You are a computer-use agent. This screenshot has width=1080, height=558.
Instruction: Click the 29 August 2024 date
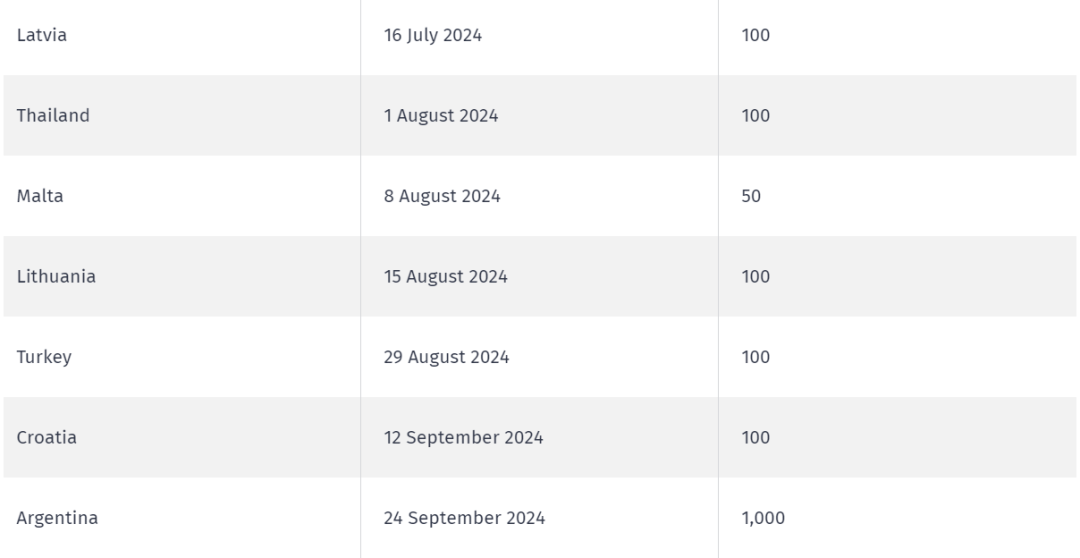[446, 358]
